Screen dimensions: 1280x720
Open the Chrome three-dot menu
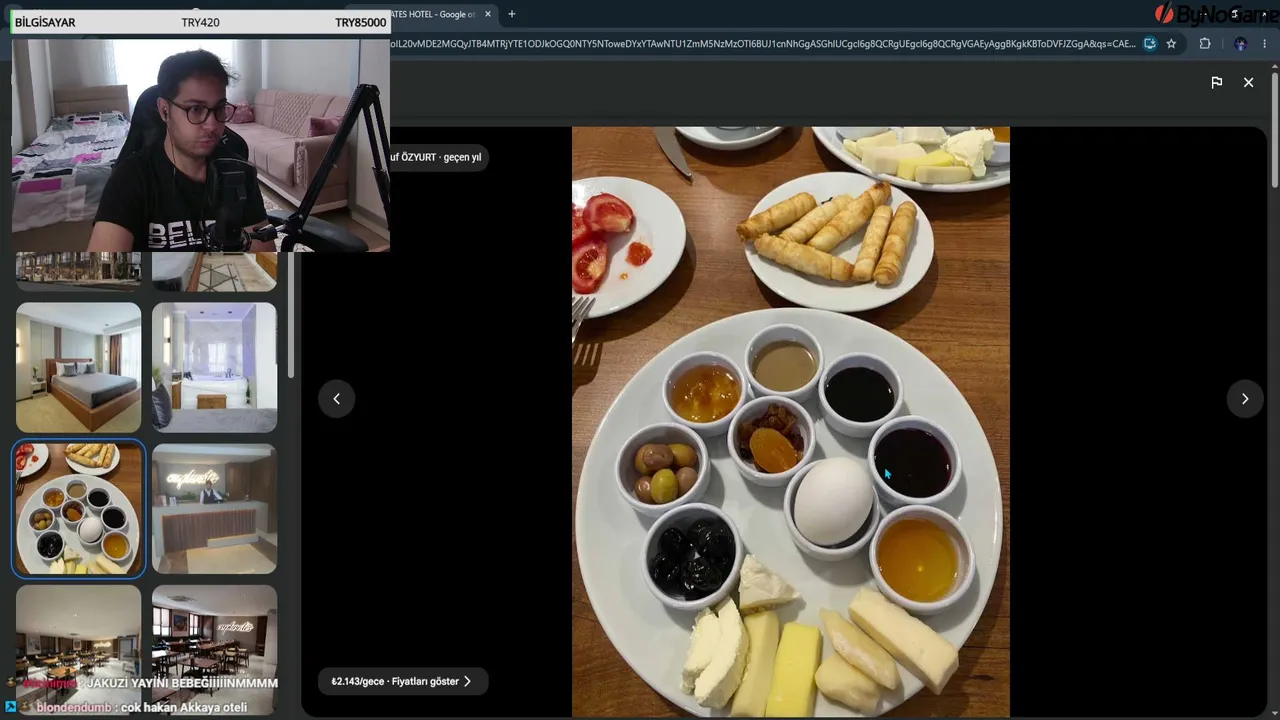point(1265,44)
